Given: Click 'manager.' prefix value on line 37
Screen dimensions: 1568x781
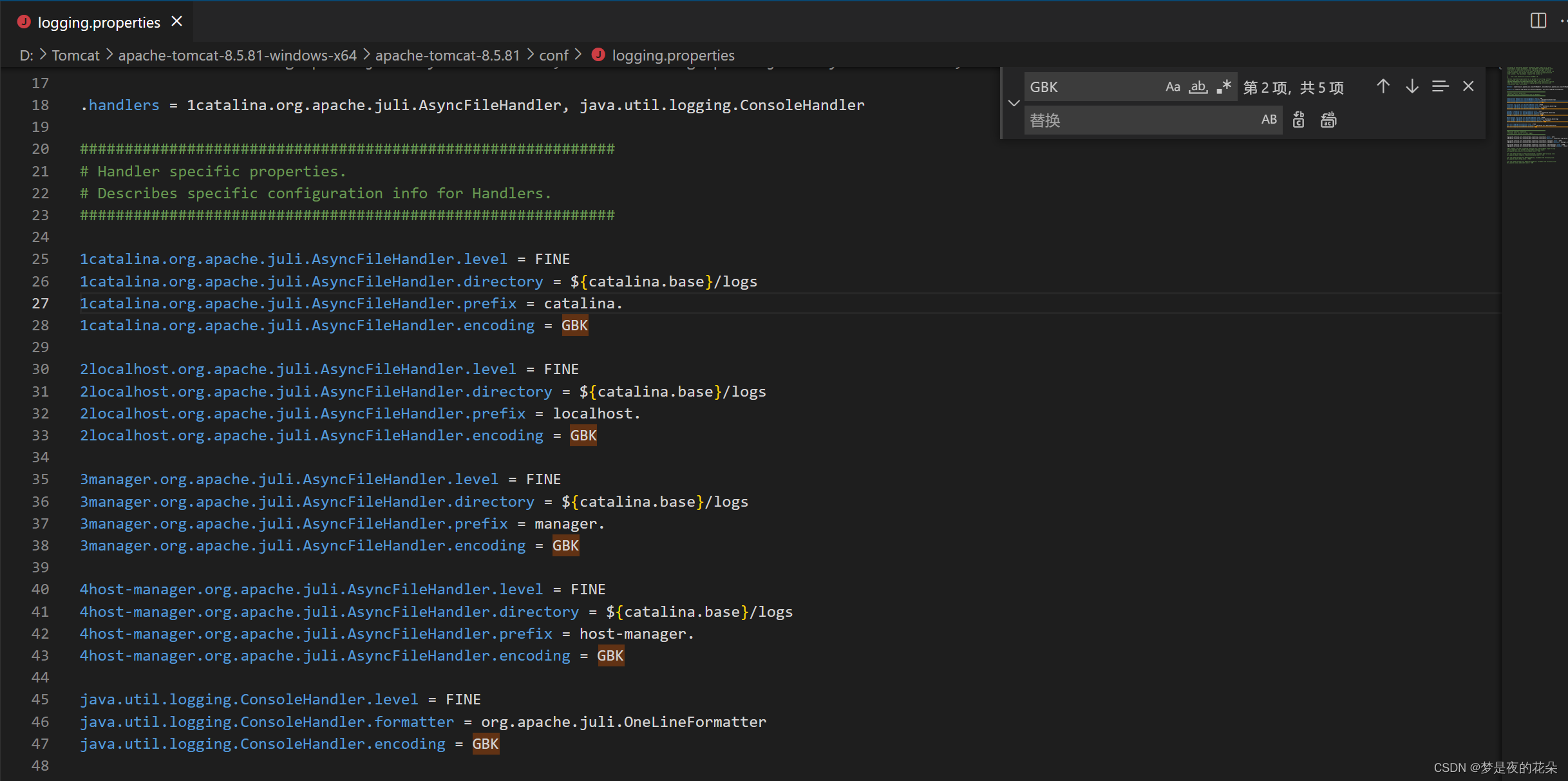Looking at the screenshot, I should coord(570,523).
